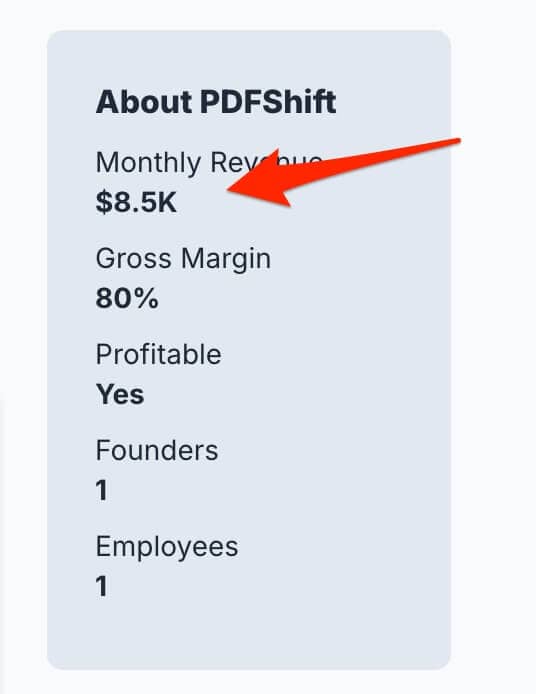This screenshot has height=694, width=536.
Task: Select the Employees count value
Action: [x=101, y=586]
